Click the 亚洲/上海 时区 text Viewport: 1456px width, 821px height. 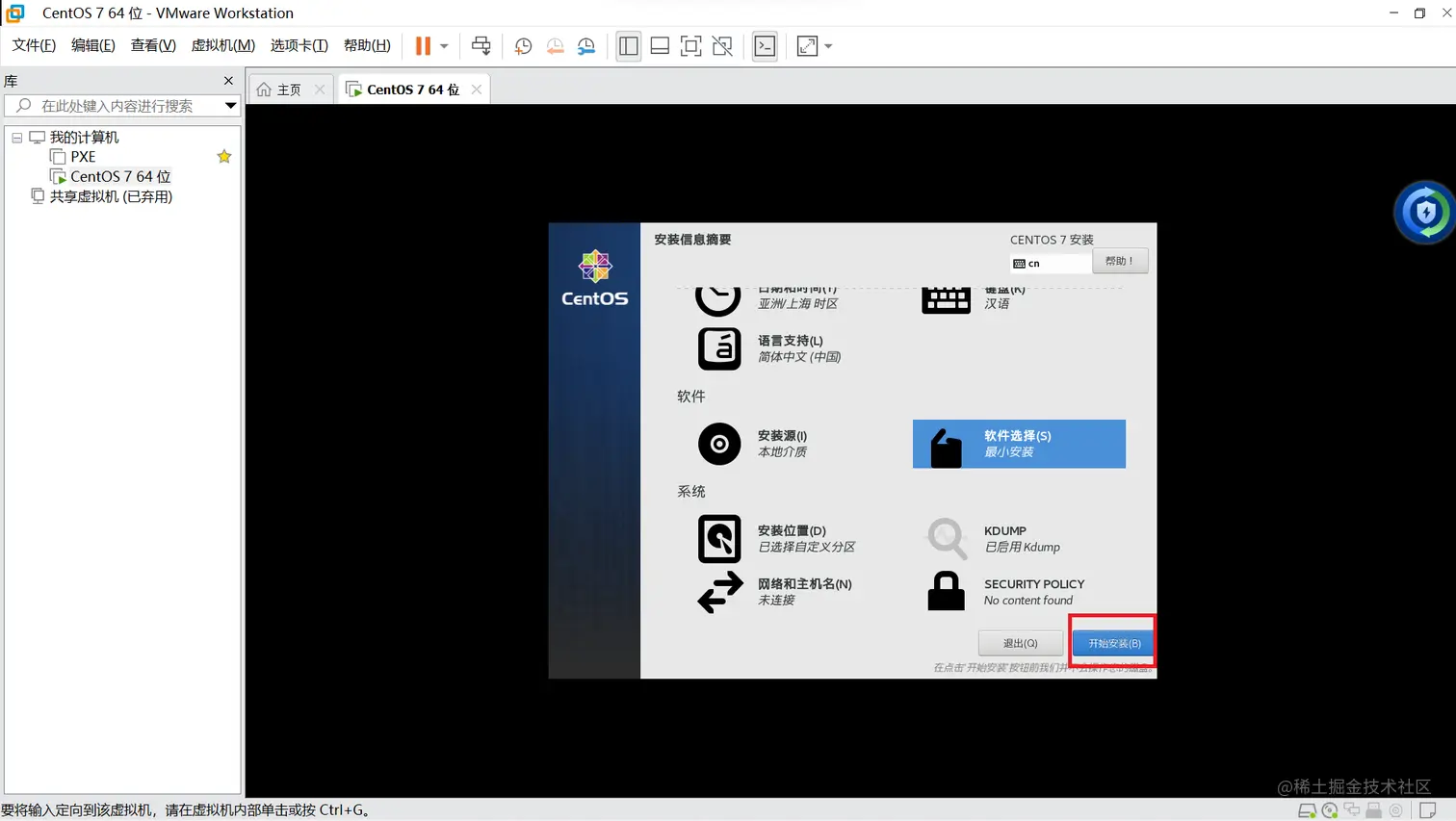(797, 303)
